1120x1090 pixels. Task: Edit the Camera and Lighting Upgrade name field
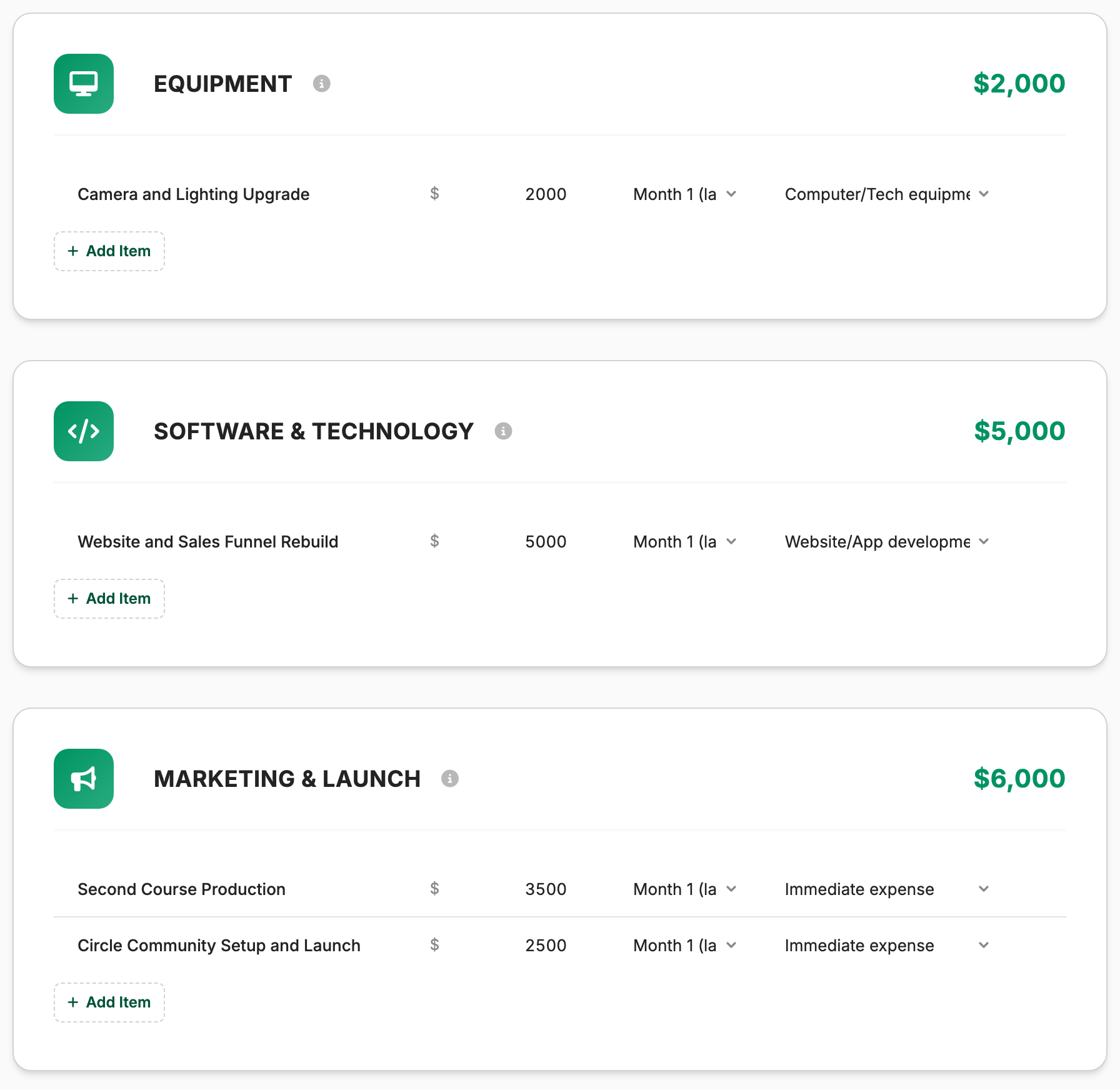click(x=241, y=194)
